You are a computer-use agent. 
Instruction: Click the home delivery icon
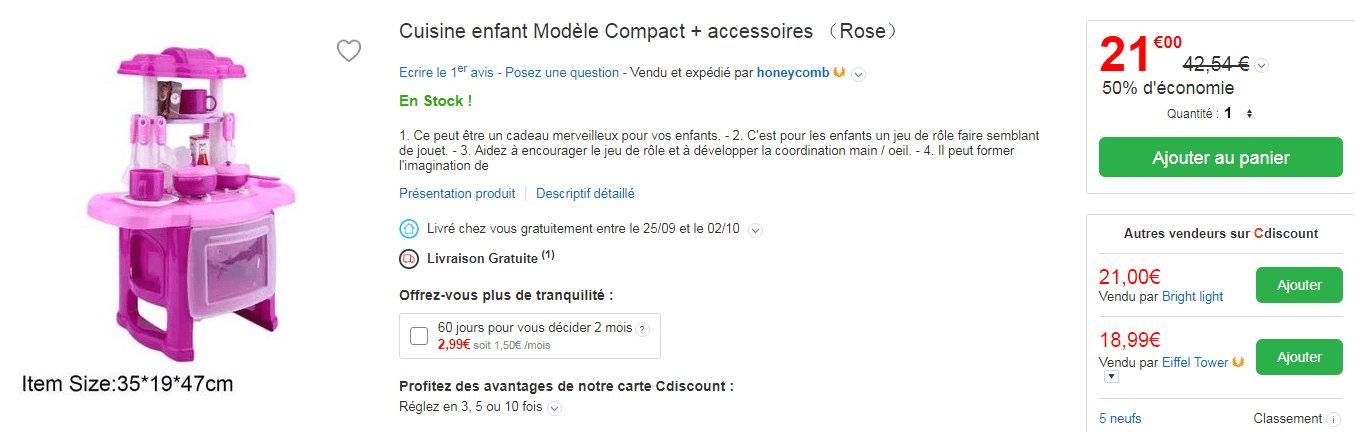408,229
